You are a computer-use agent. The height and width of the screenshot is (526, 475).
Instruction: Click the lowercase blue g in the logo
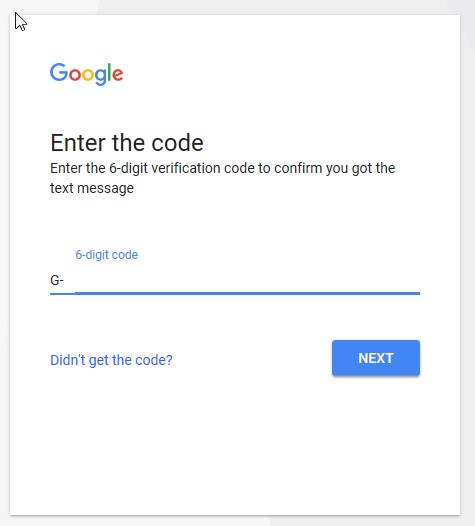[x=101, y=77]
